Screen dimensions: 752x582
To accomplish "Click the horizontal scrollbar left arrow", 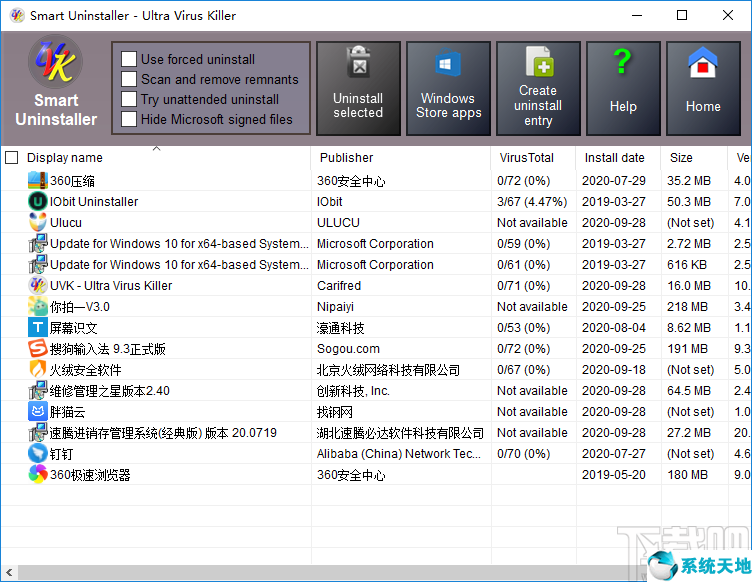I will [9, 572].
